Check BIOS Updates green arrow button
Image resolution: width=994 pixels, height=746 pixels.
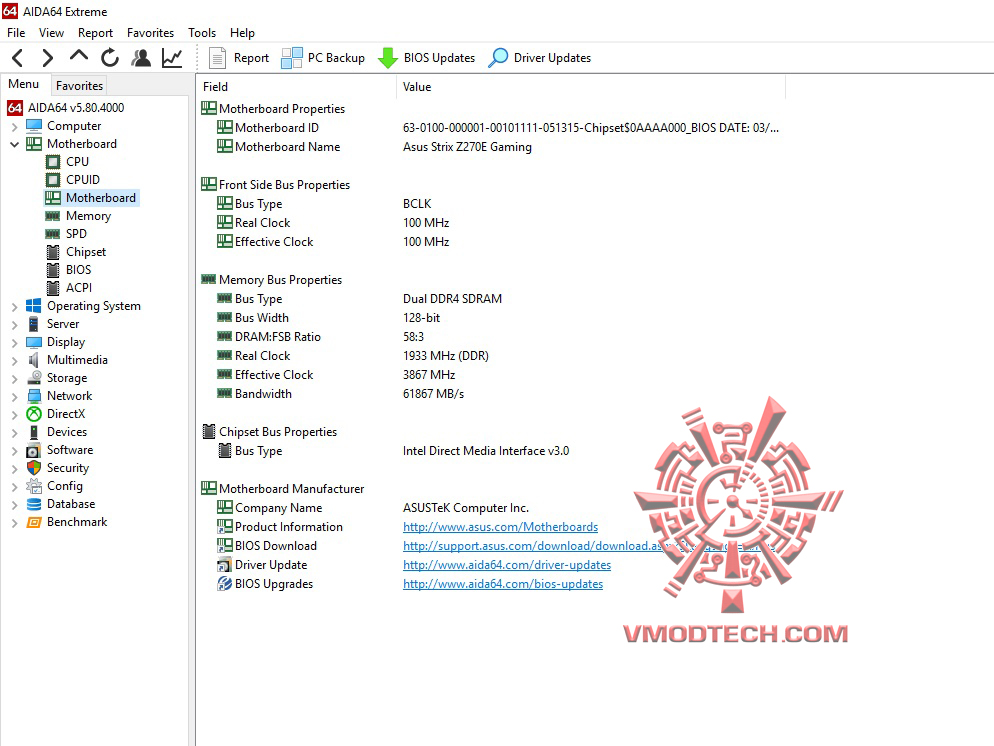pyautogui.click(x=426, y=58)
